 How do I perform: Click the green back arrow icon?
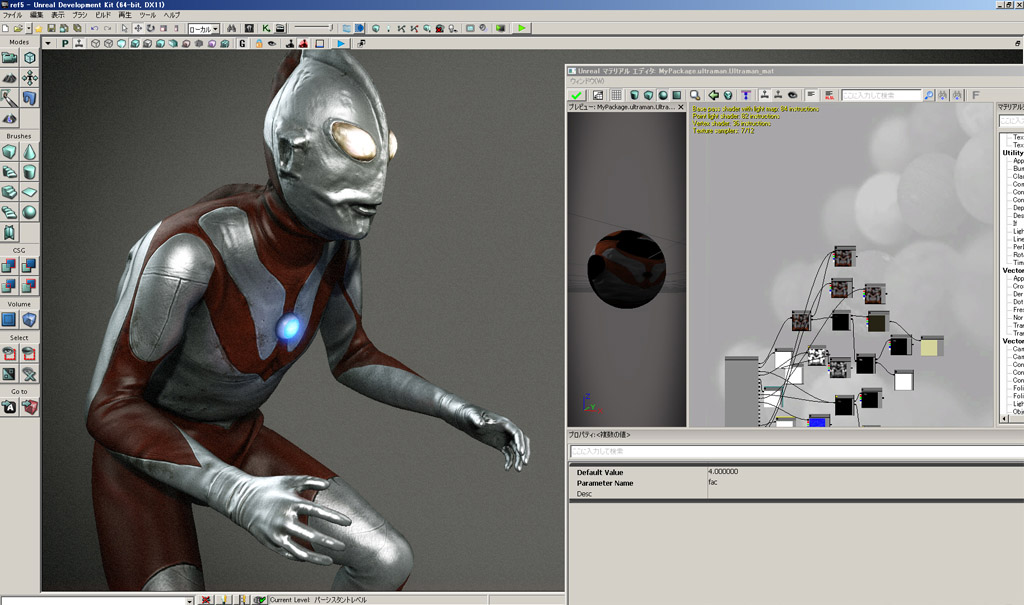[714, 95]
